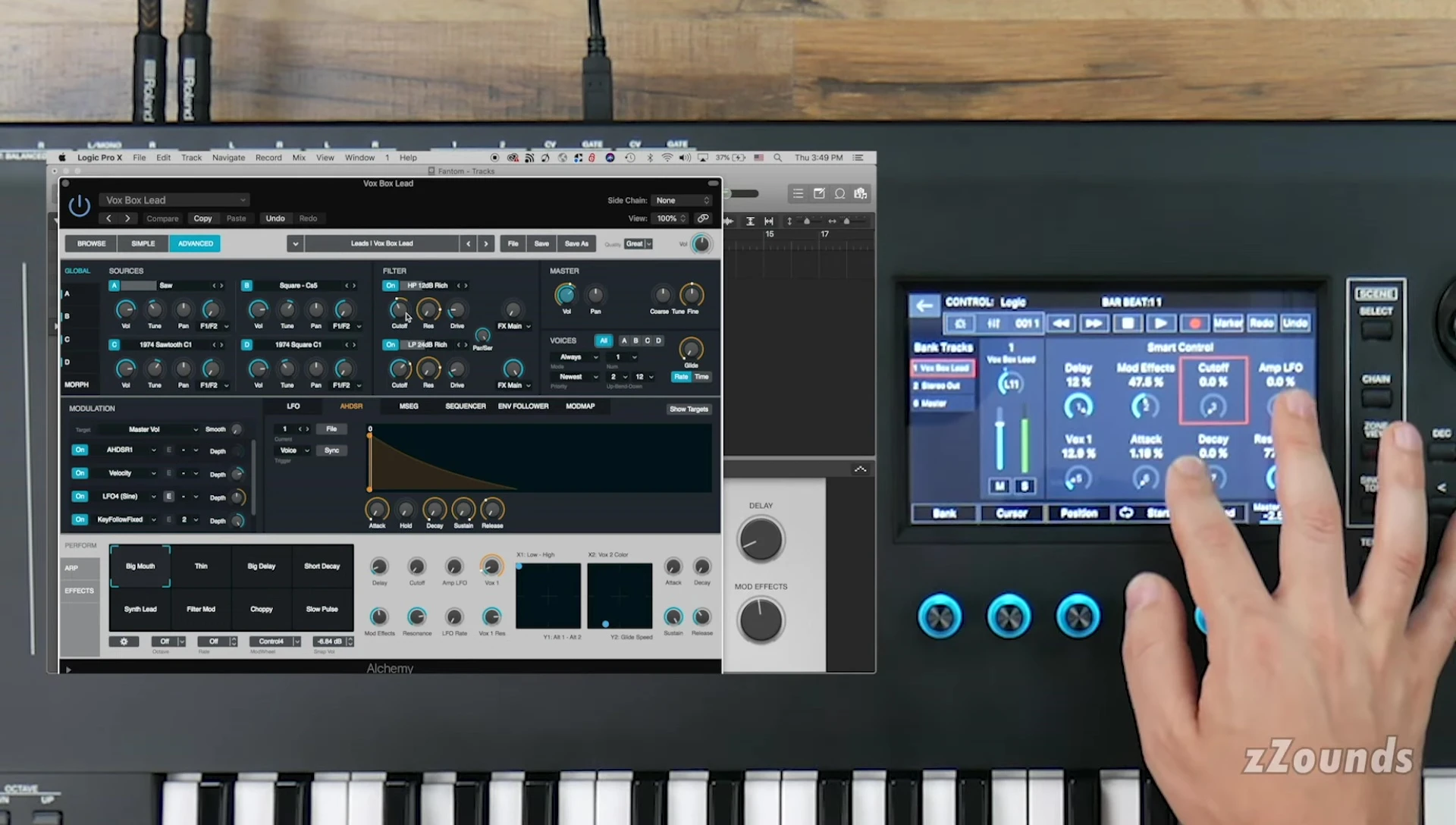The height and width of the screenshot is (825, 1456).
Task: Toggle the Alchemy plug-in power button
Action: pyautogui.click(x=79, y=205)
